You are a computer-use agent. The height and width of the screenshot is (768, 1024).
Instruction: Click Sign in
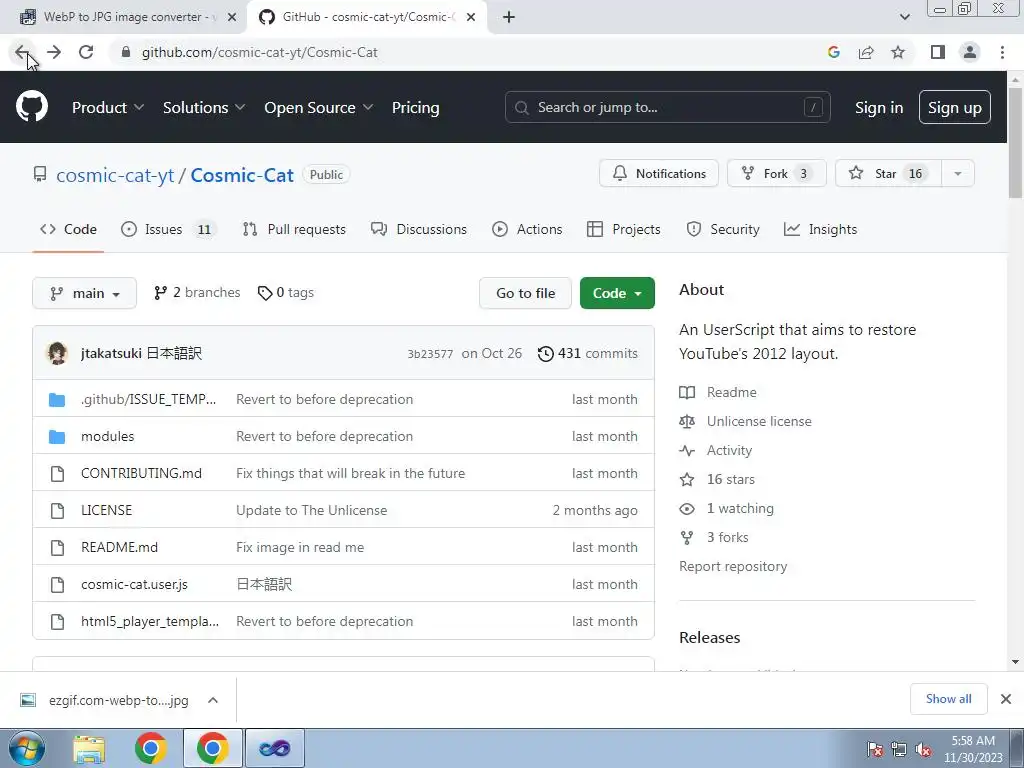(879, 108)
